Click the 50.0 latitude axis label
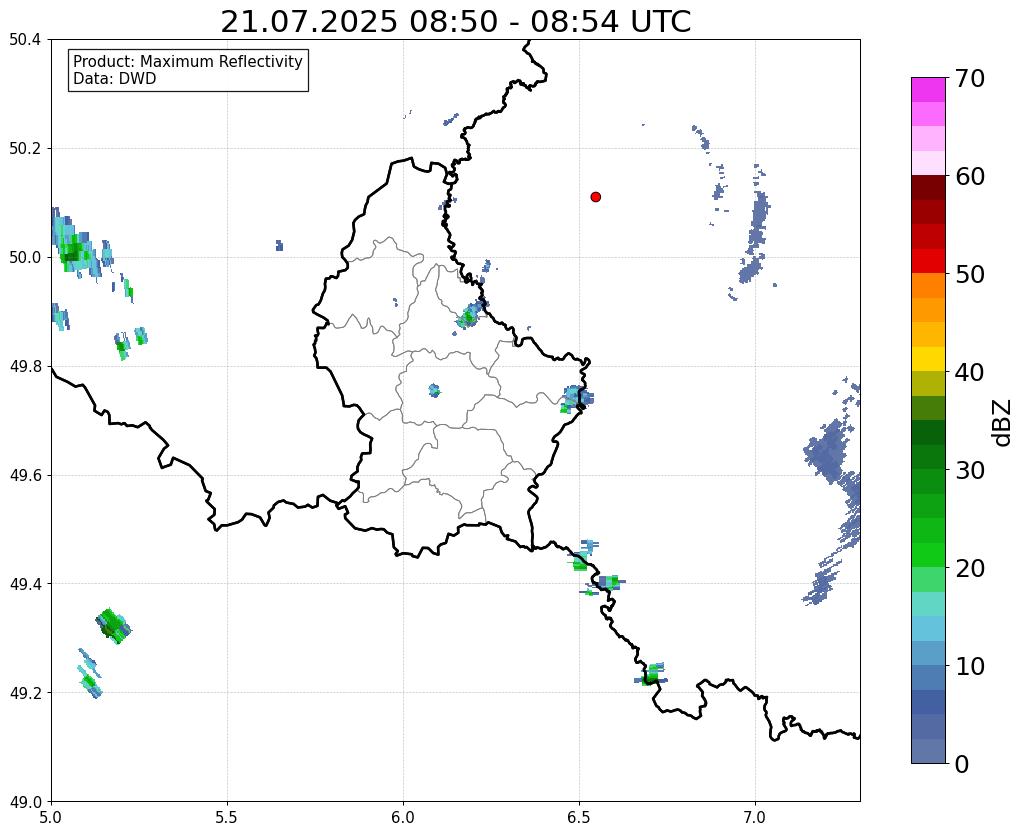The image size is (1023, 834). [25, 258]
